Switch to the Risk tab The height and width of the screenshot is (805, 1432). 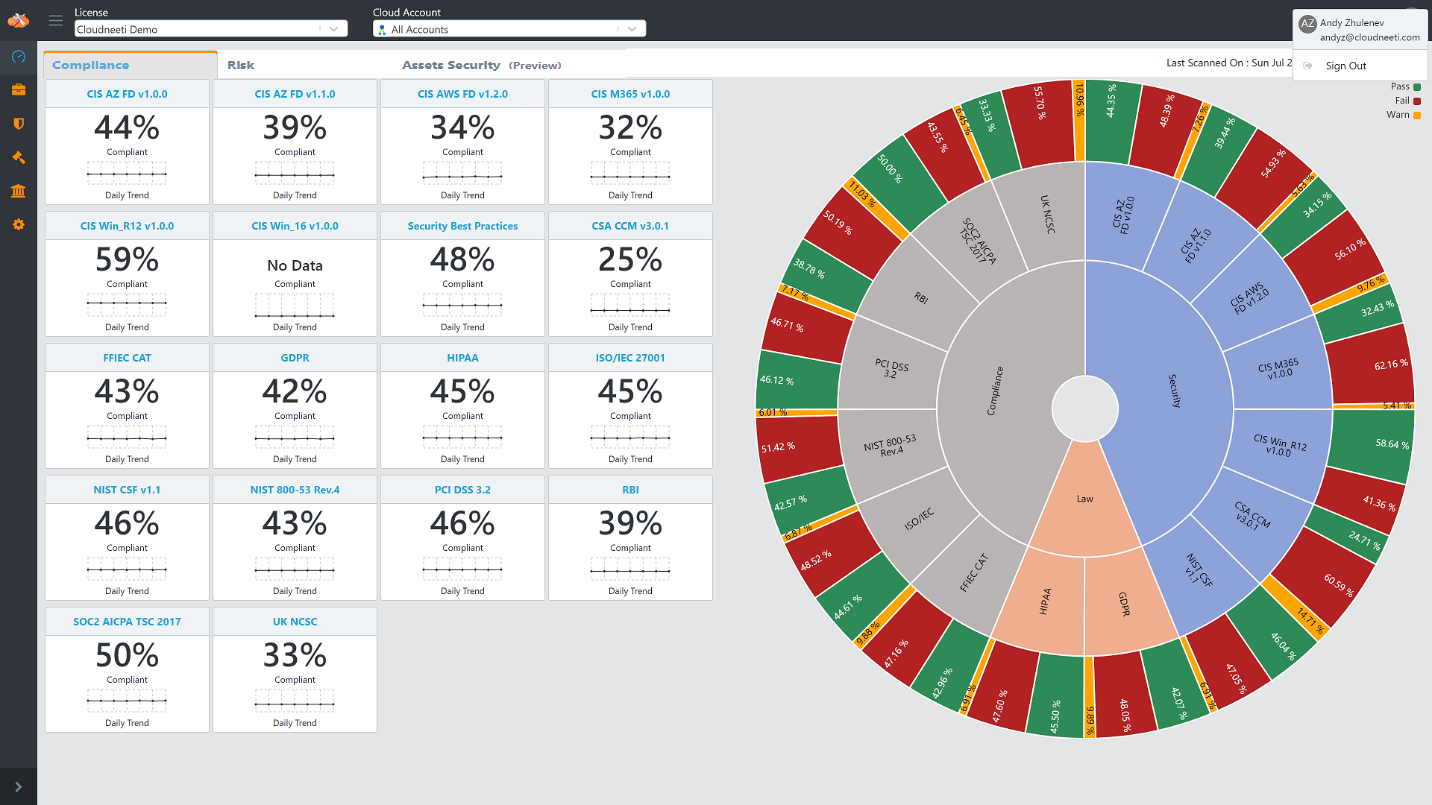coord(240,65)
